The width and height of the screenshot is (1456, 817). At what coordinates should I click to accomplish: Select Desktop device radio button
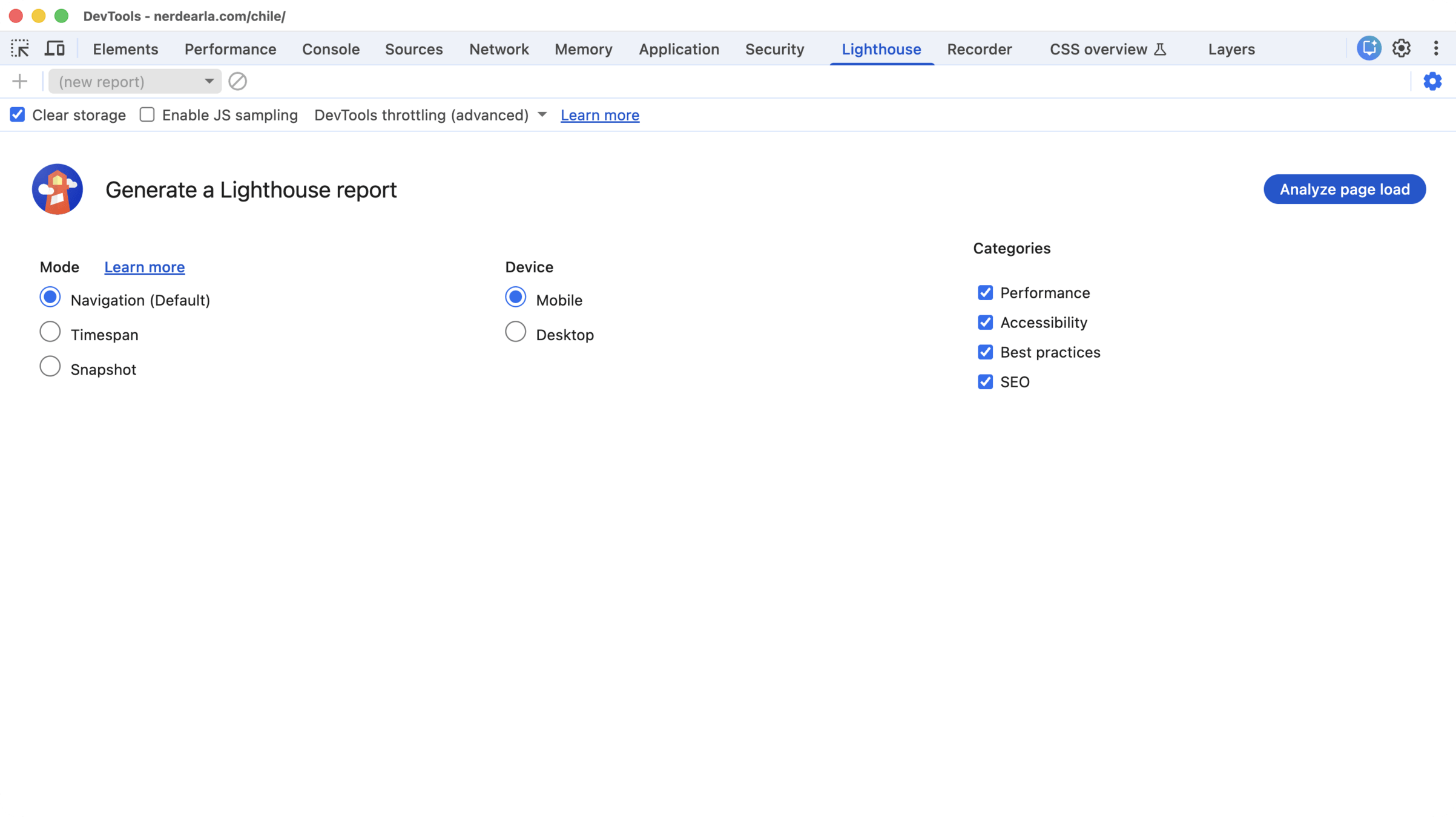coord(515,332)
